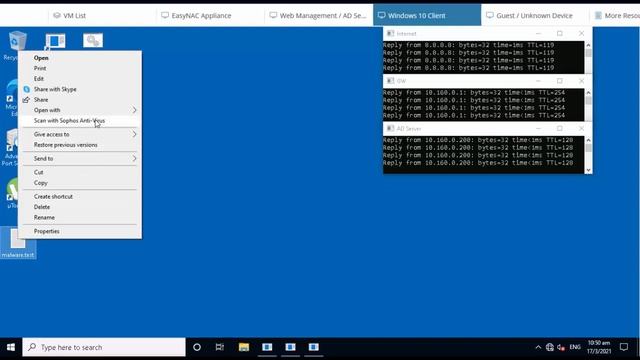Click the AD Server window command prompt icon
The image size is (640, 360).
(x=390, y=129)
